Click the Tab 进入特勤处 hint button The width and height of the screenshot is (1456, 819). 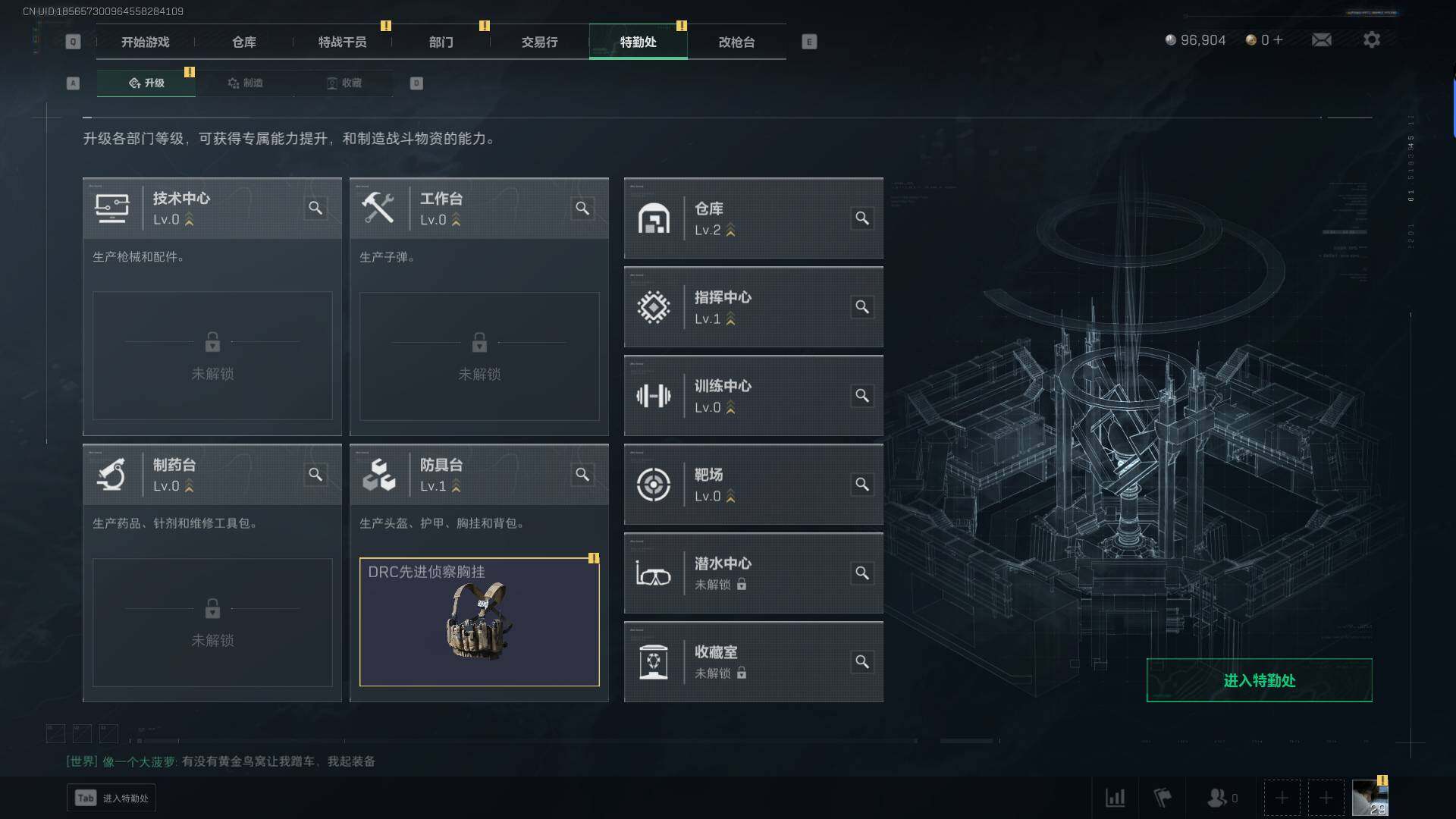pos(111,798)
